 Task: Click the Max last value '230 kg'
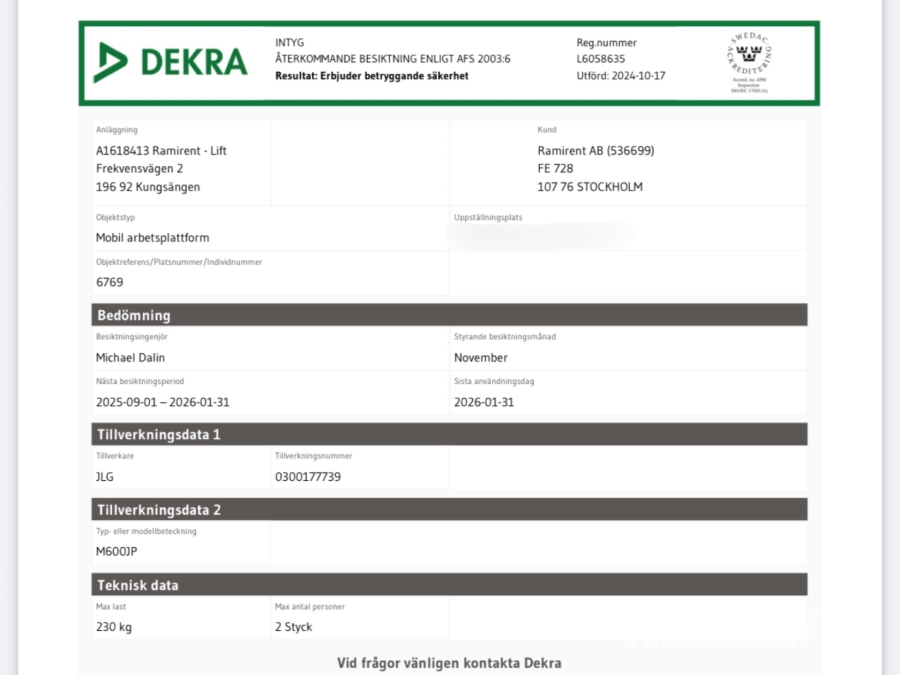pos(114,627)
